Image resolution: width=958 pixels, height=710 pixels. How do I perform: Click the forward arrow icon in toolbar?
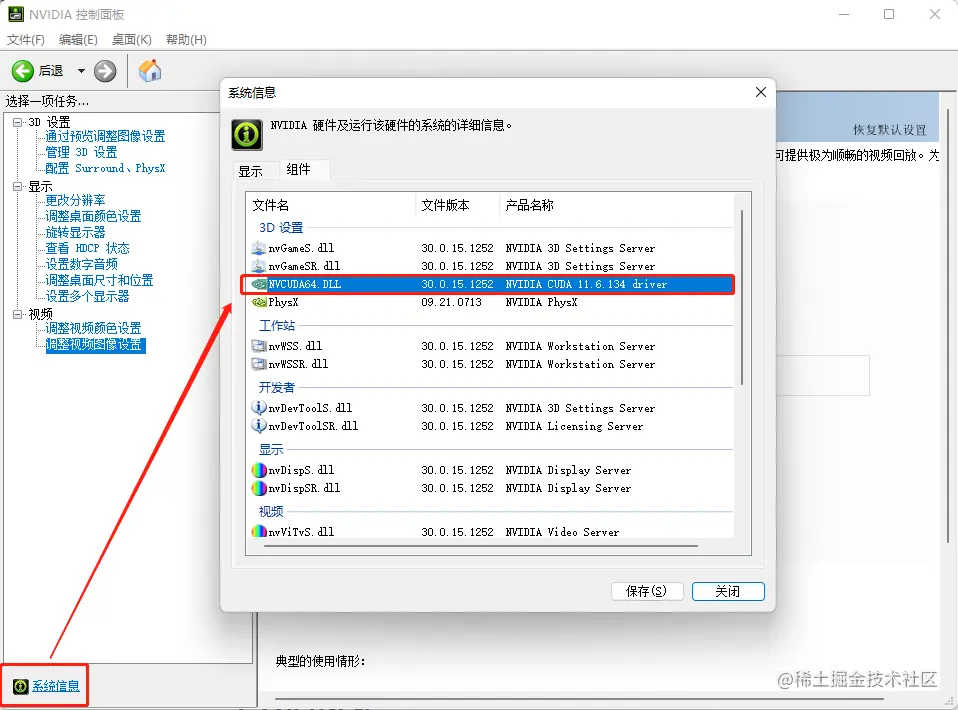tap(105, 71)
